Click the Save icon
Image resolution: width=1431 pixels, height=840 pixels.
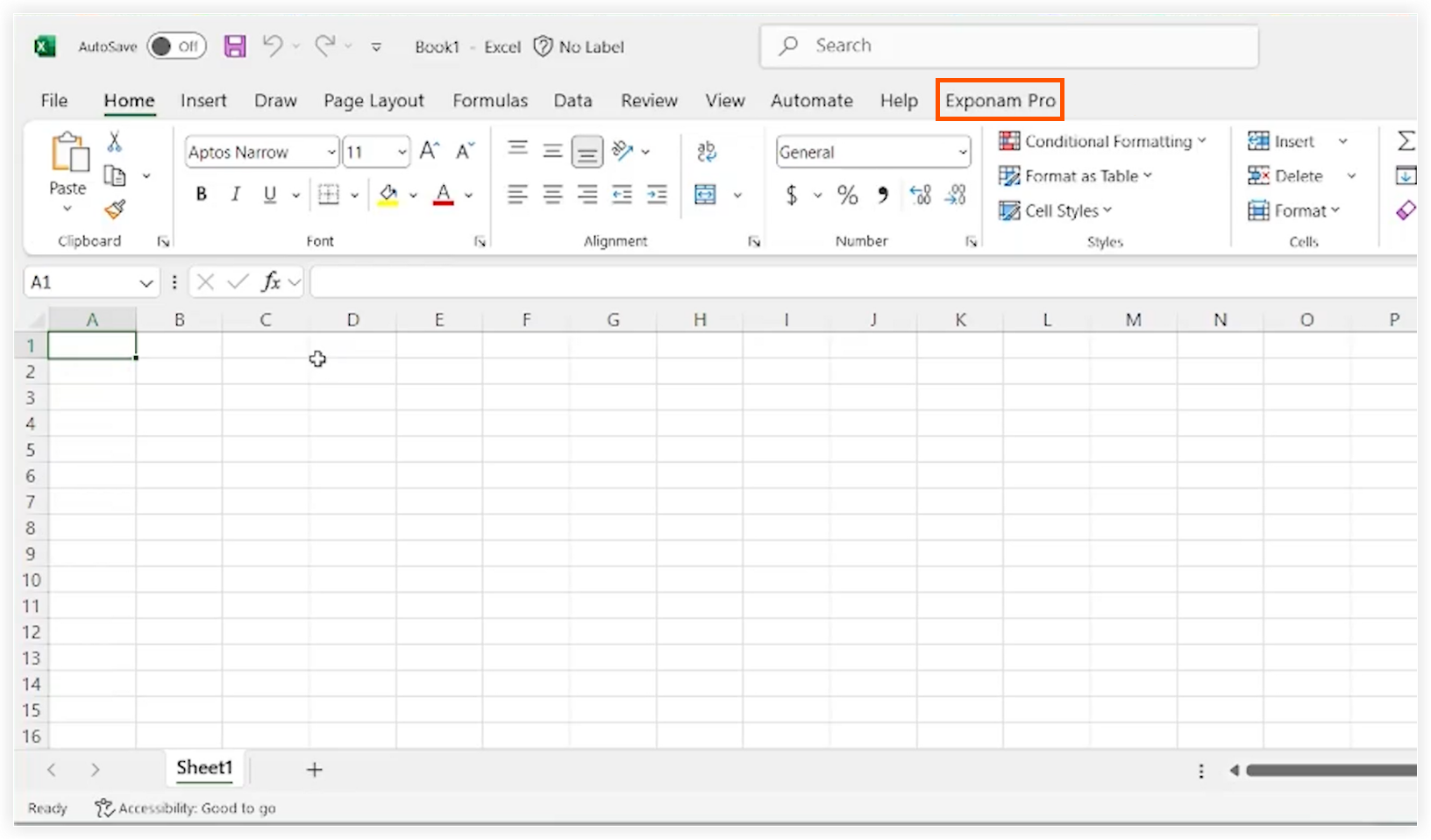click(235, 46)
